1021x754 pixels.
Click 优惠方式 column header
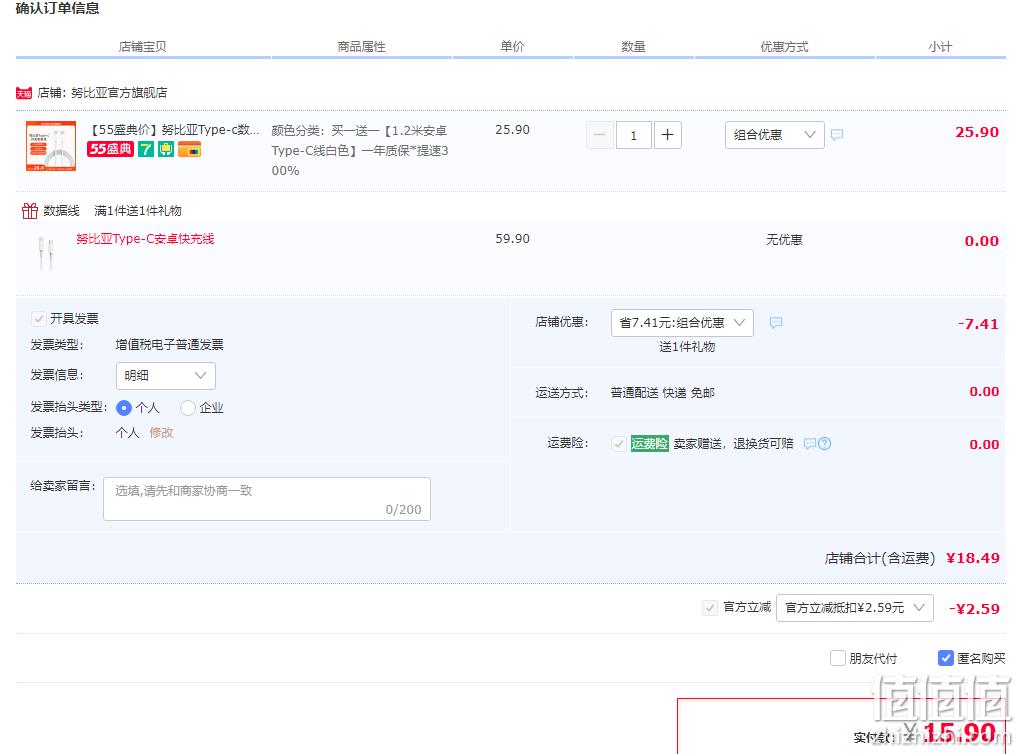click(x=784, y=47)
